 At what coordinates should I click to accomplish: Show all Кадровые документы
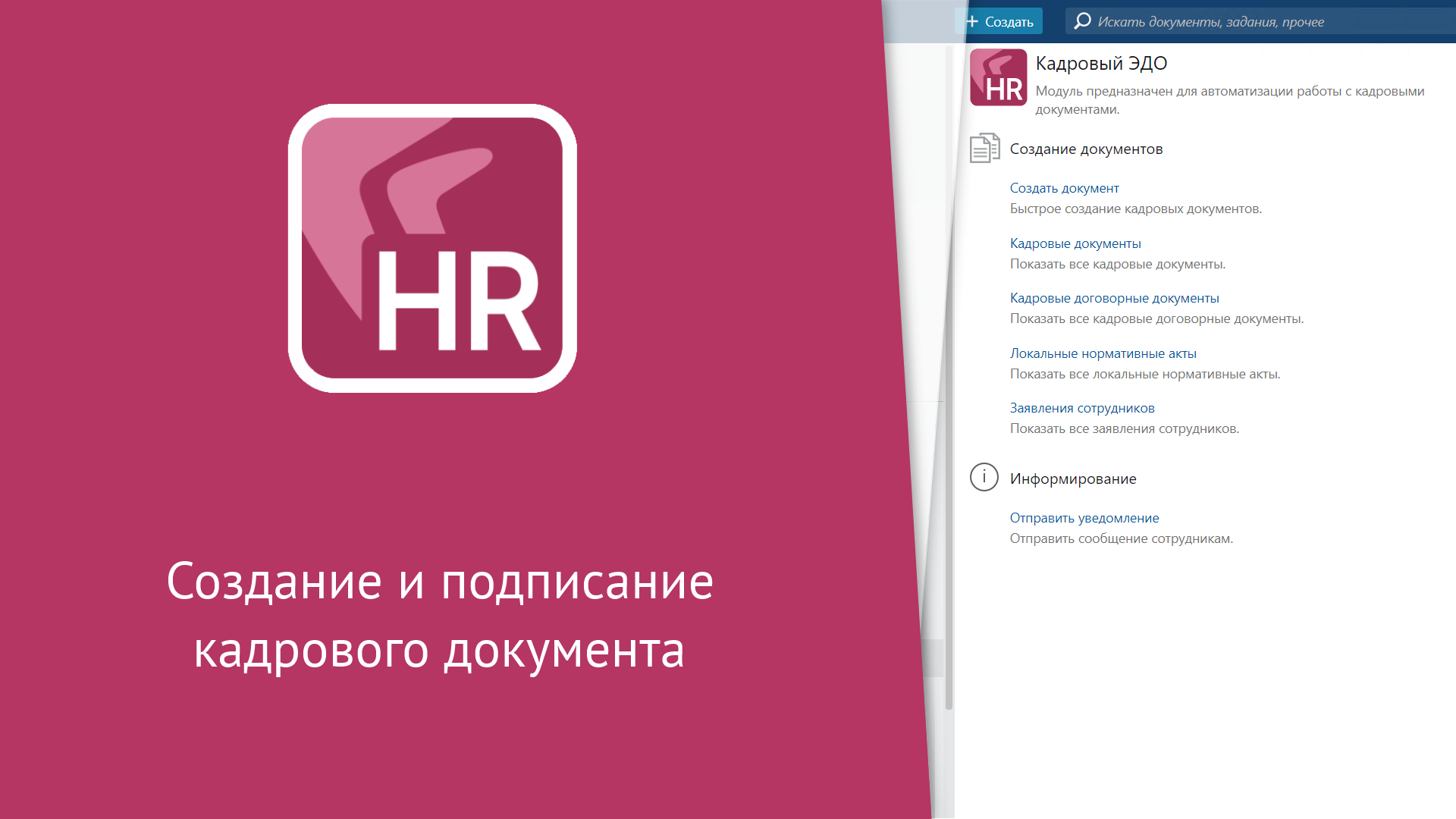(1075, 243)
